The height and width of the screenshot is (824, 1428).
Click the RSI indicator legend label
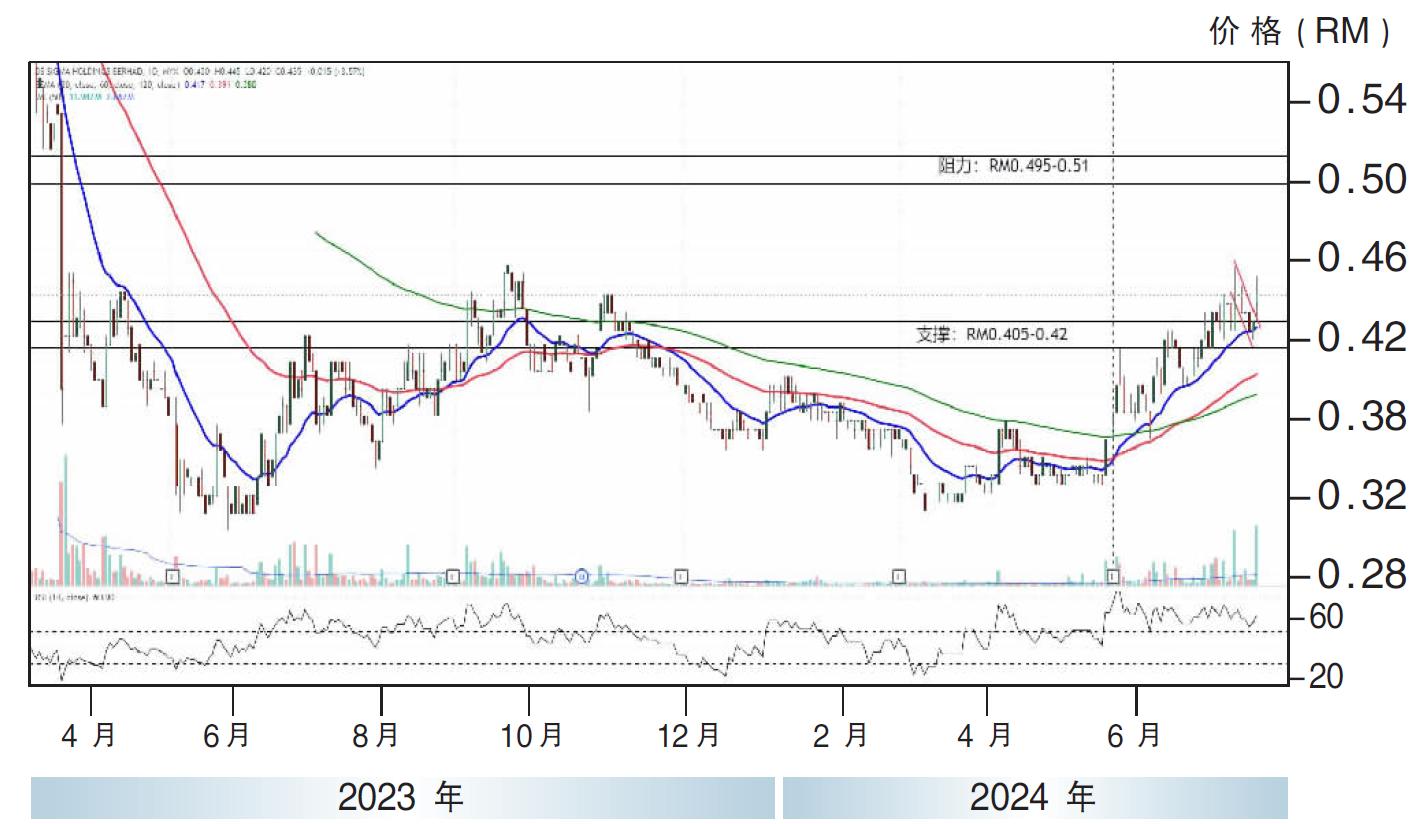[74, 598]
